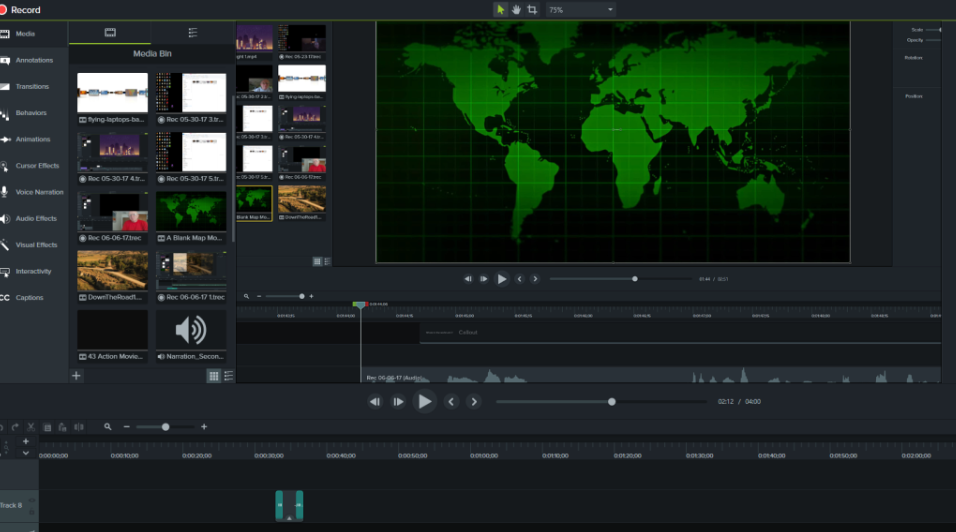Image resolution: width=956 pixels, height=532 pixels.
Task: Click the playhead marker in nested timeline
Action: [x=360, y=304]
